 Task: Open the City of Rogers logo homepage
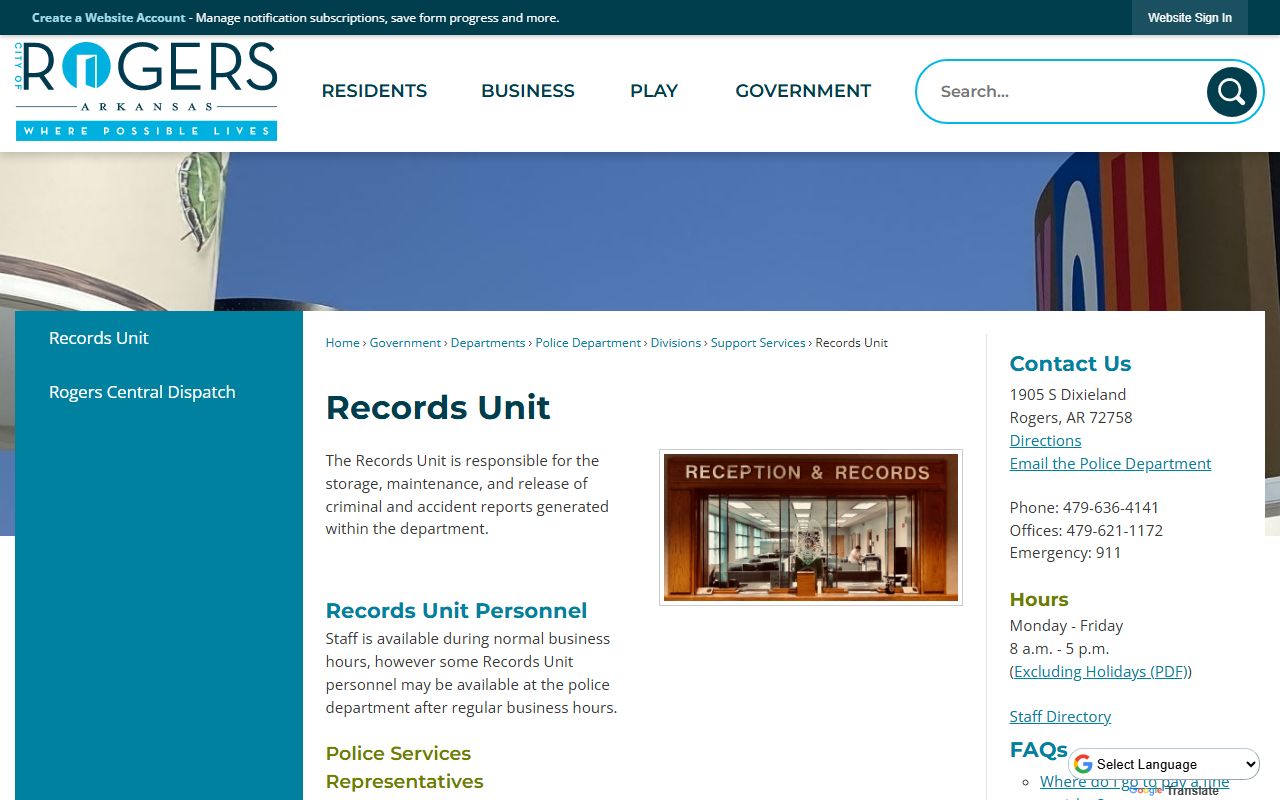tap(146, 91)
